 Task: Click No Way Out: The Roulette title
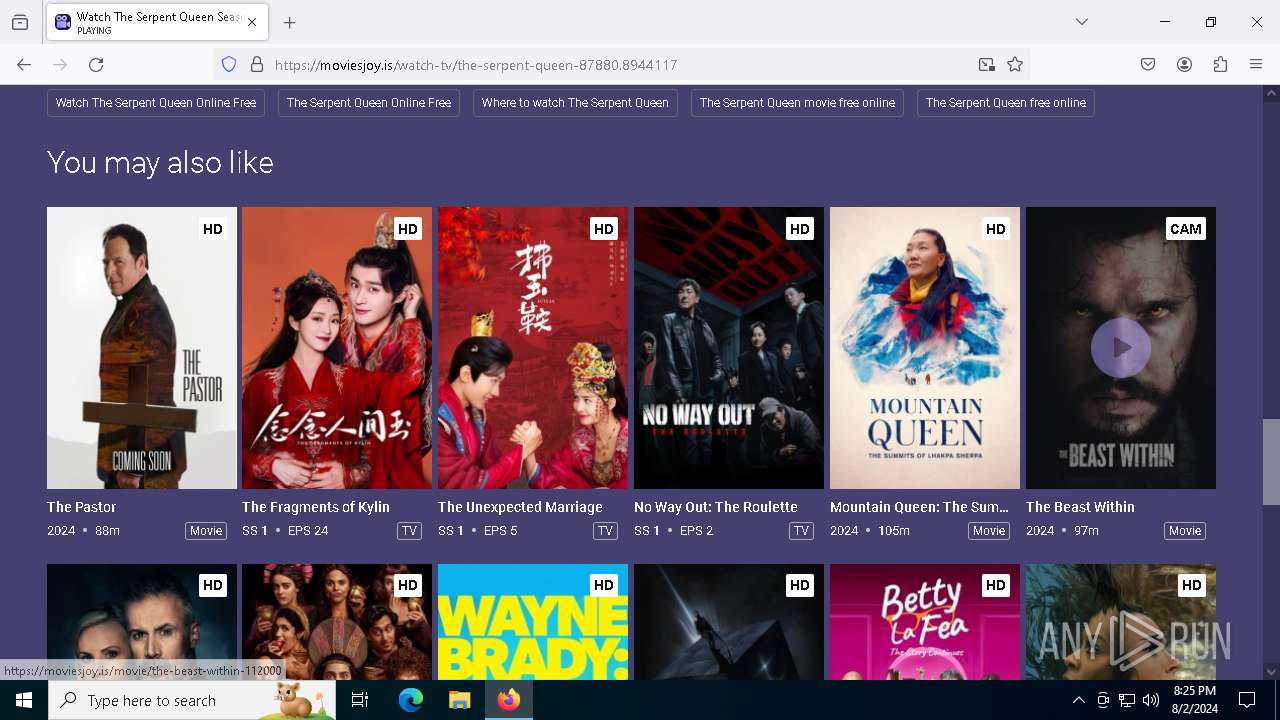pos(716,507)
